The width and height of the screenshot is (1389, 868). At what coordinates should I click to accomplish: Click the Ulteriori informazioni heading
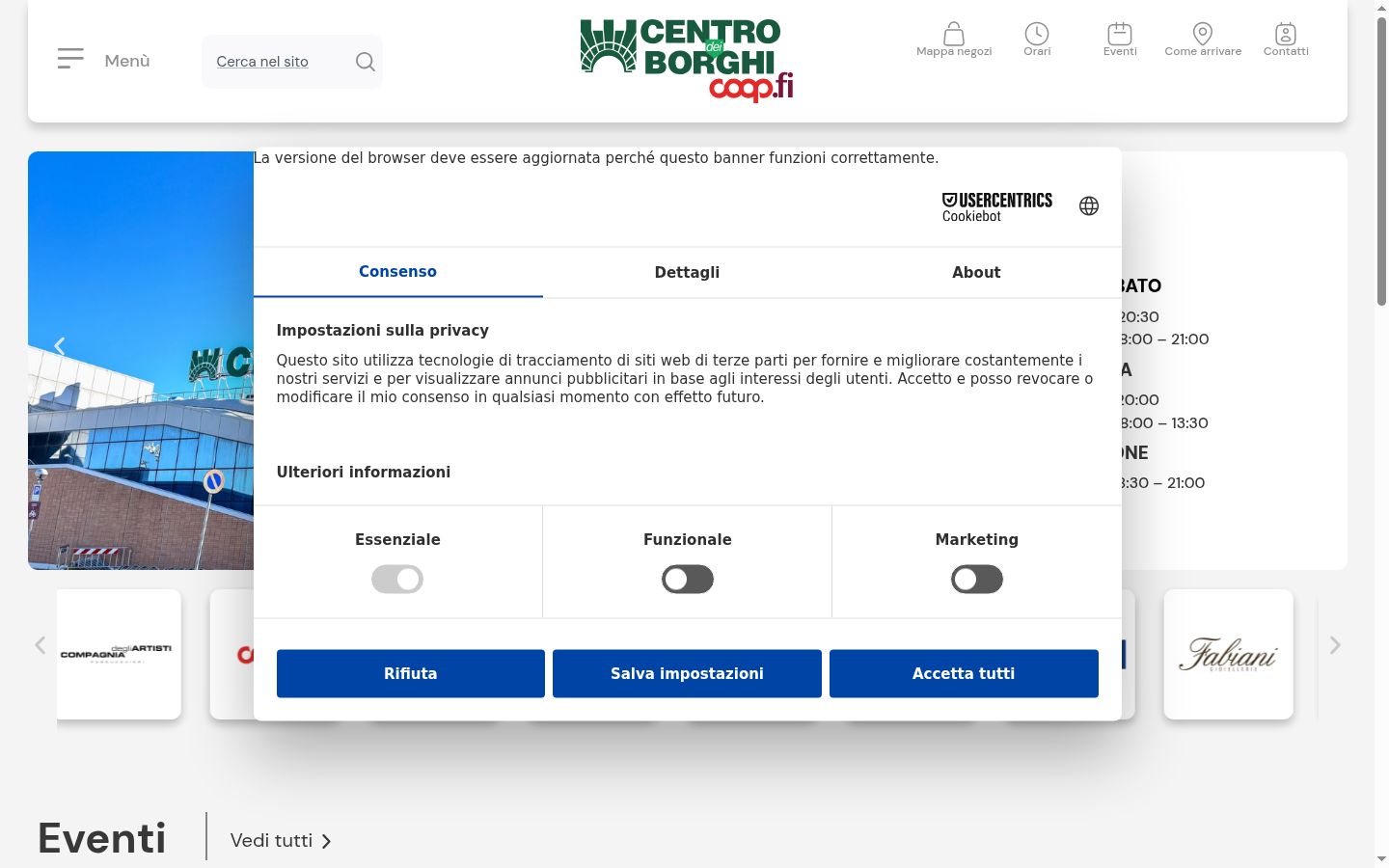(x=364, y=472)
